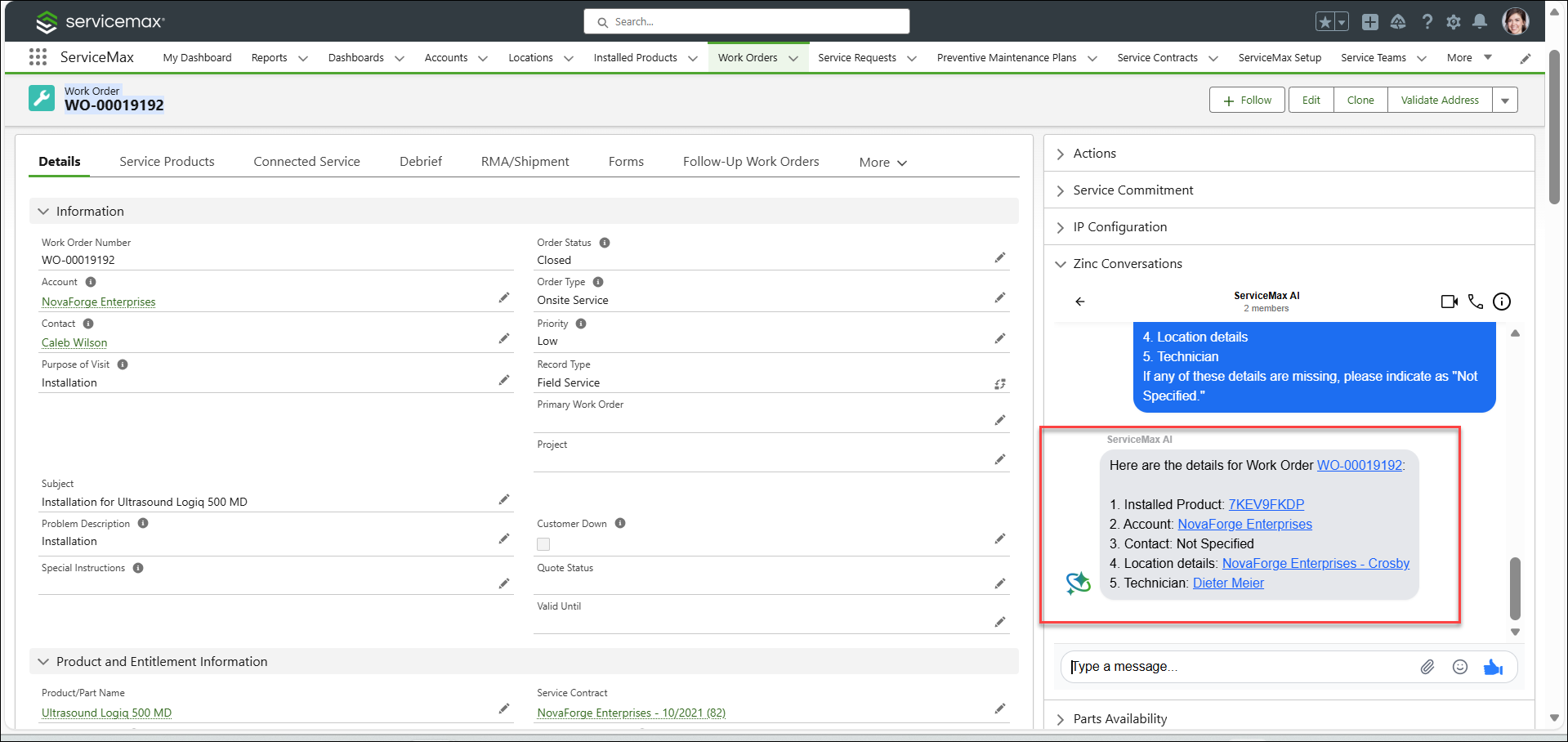View notifications bell
The image size is (1568, 742).
pos(1480,22)
